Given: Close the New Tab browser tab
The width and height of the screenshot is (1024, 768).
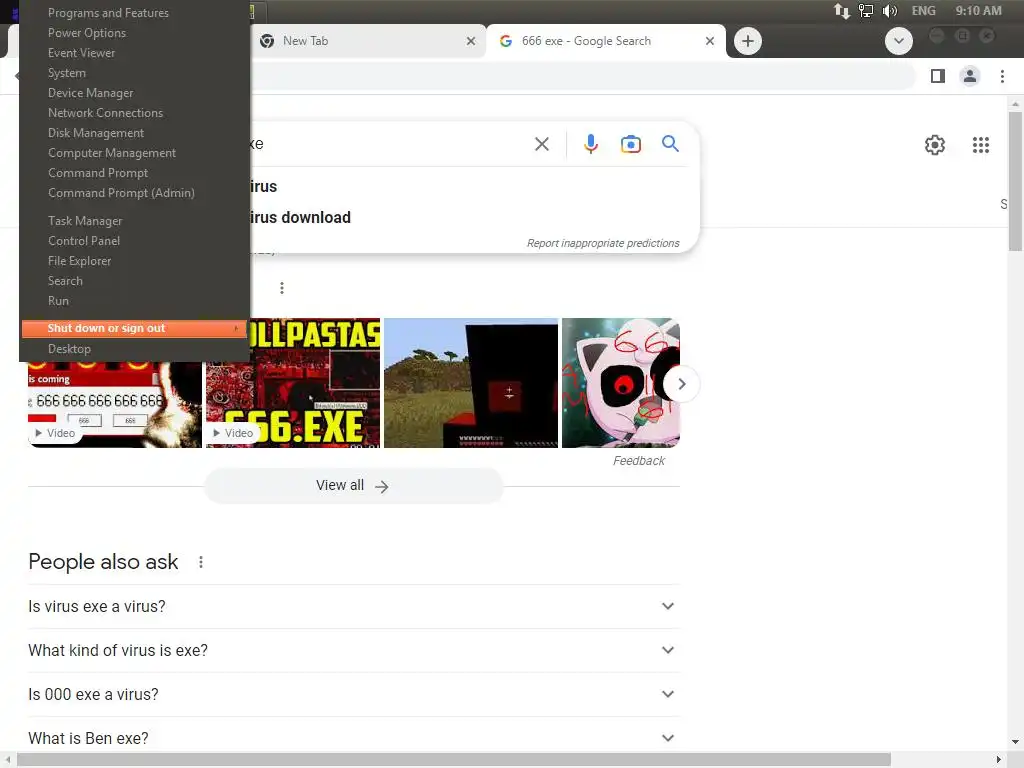Looking at the screenshot, I should [471, 41].
